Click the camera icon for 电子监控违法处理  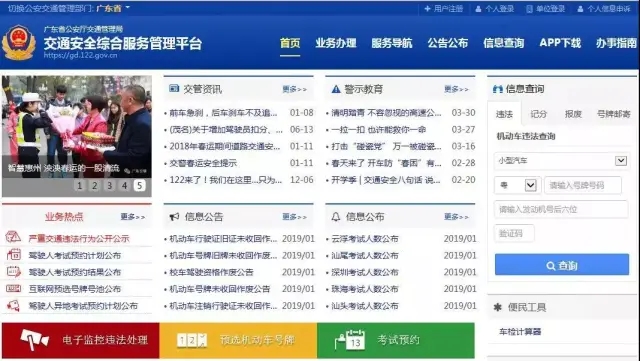[x=34, y=339]
